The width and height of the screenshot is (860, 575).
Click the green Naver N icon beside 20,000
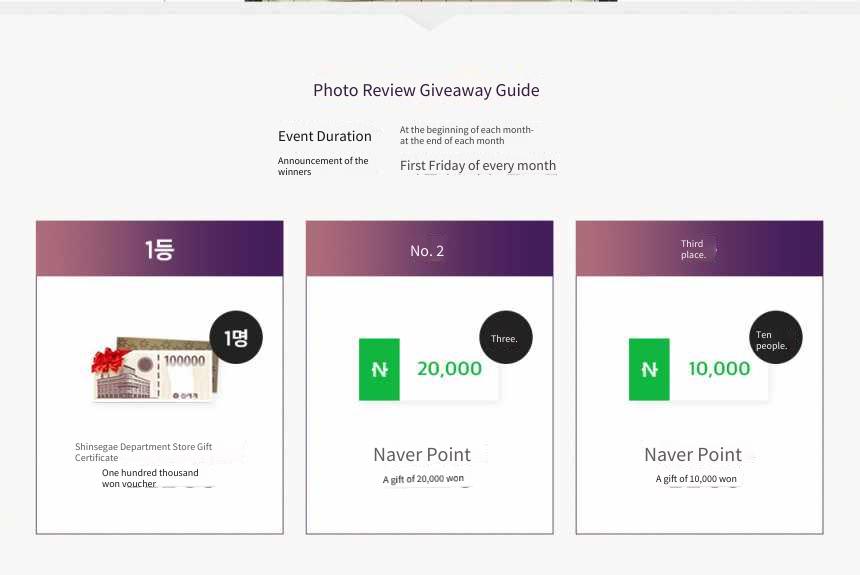point(379,369)
